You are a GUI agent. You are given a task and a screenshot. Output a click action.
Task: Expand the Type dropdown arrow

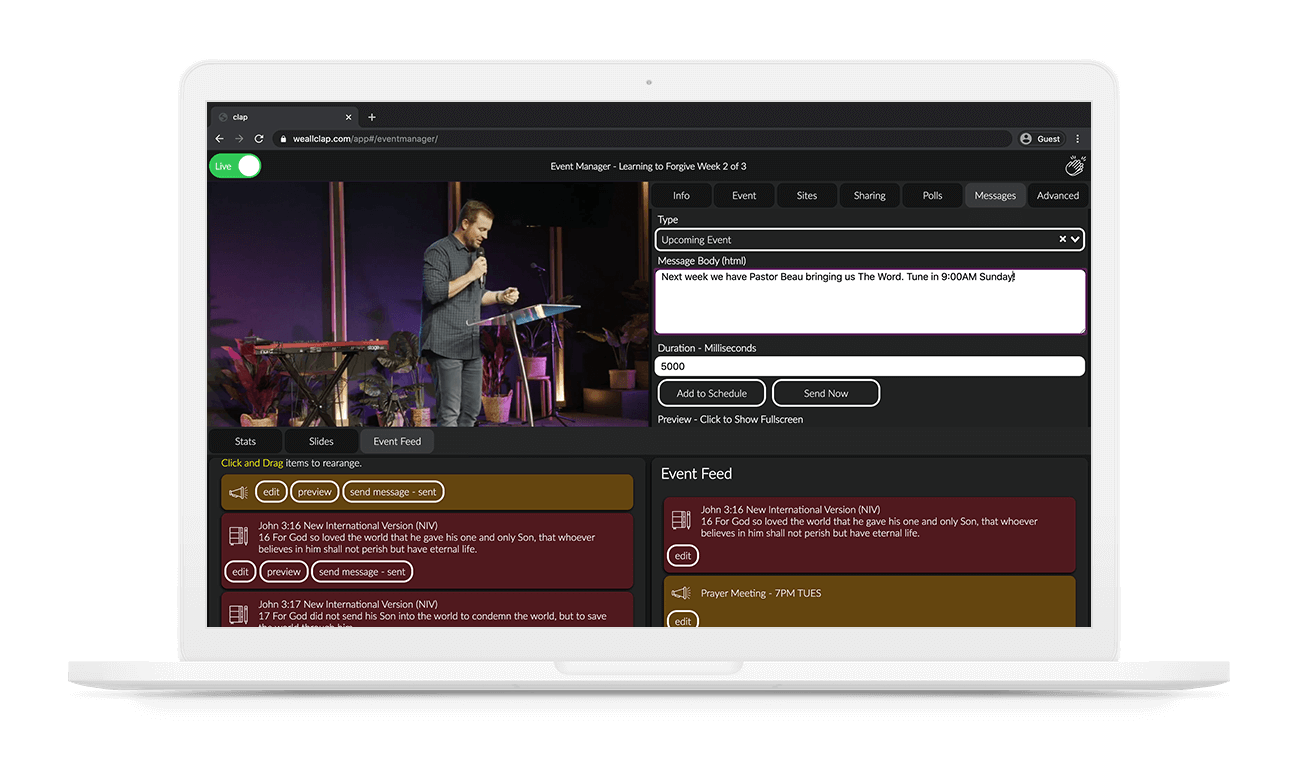(1075, 240)
